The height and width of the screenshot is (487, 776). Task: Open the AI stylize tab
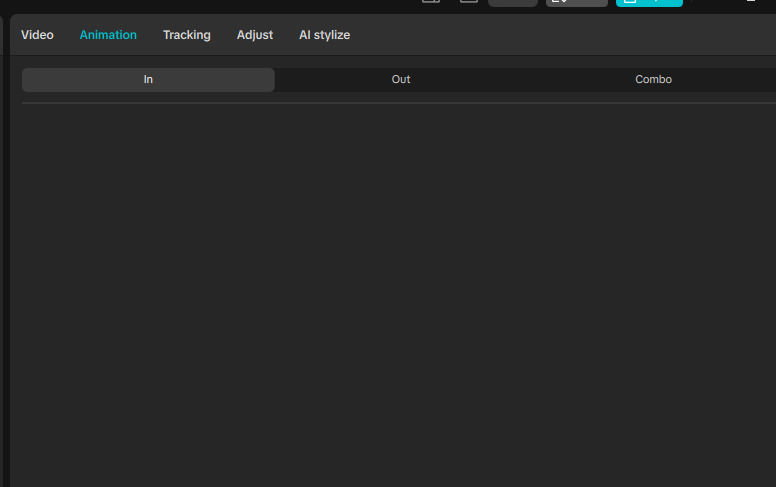[324, 35]
